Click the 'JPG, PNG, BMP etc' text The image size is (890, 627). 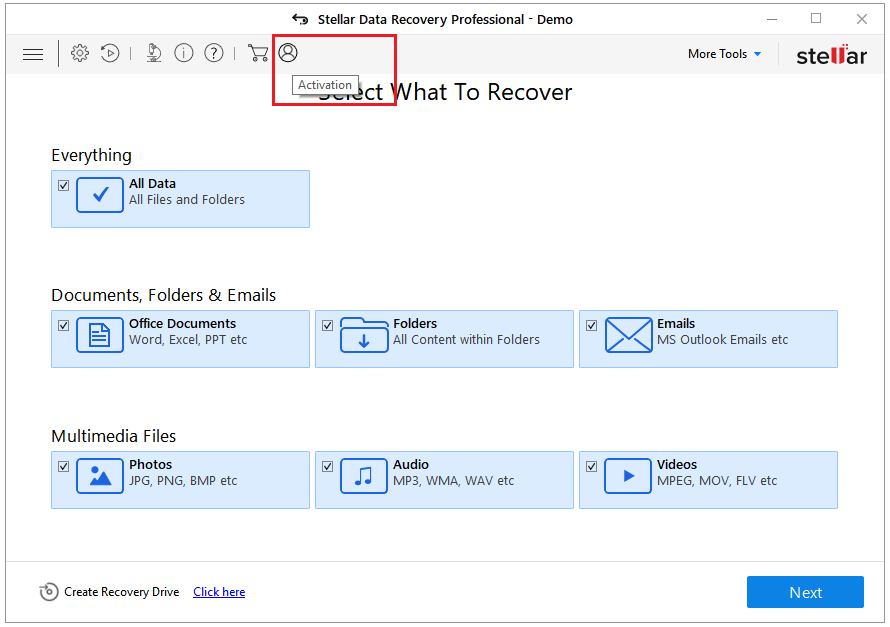click(x=183, y=481)
